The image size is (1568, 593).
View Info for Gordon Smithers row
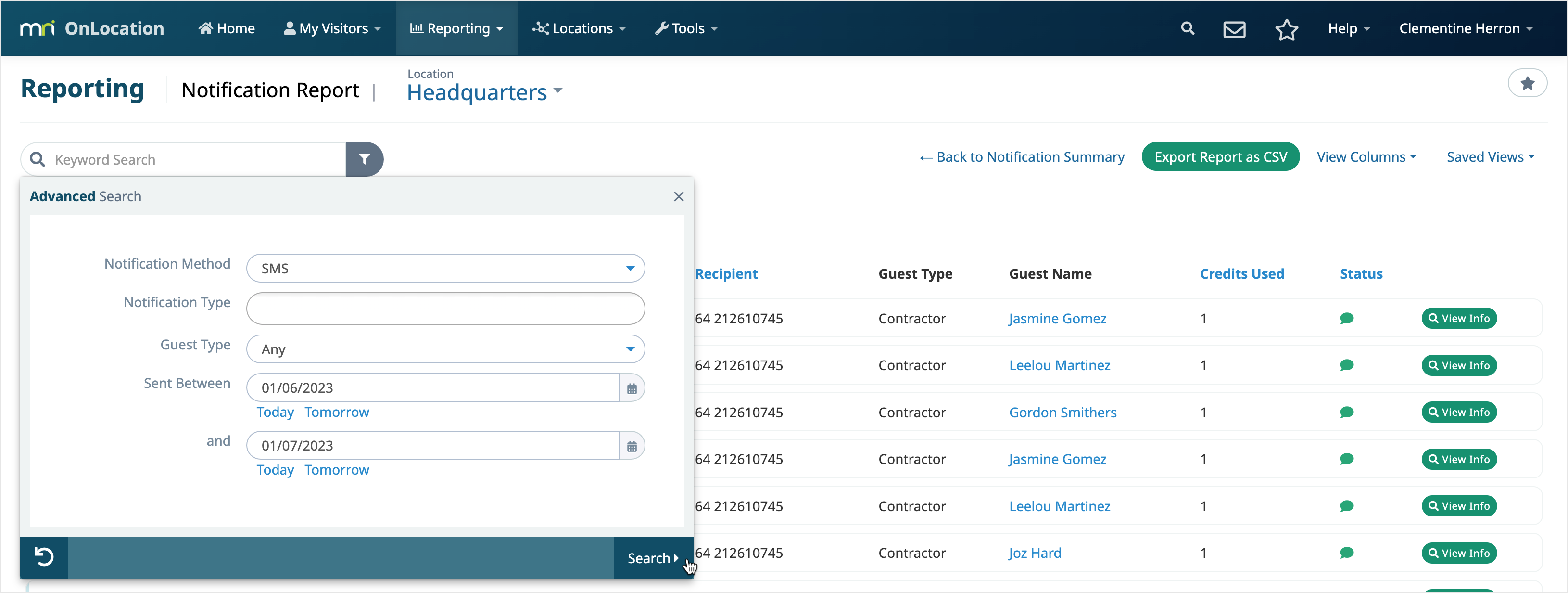click(1458, 412)
